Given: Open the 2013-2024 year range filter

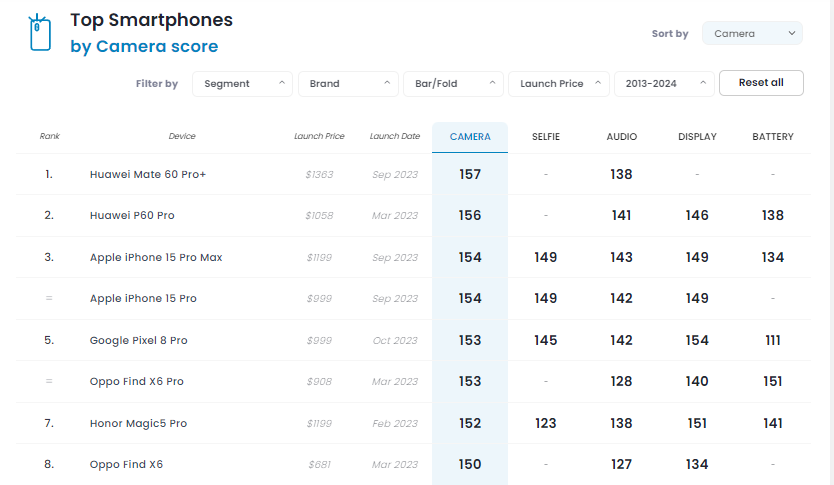Looking at the screenshot, I should (x=664, y=83).
